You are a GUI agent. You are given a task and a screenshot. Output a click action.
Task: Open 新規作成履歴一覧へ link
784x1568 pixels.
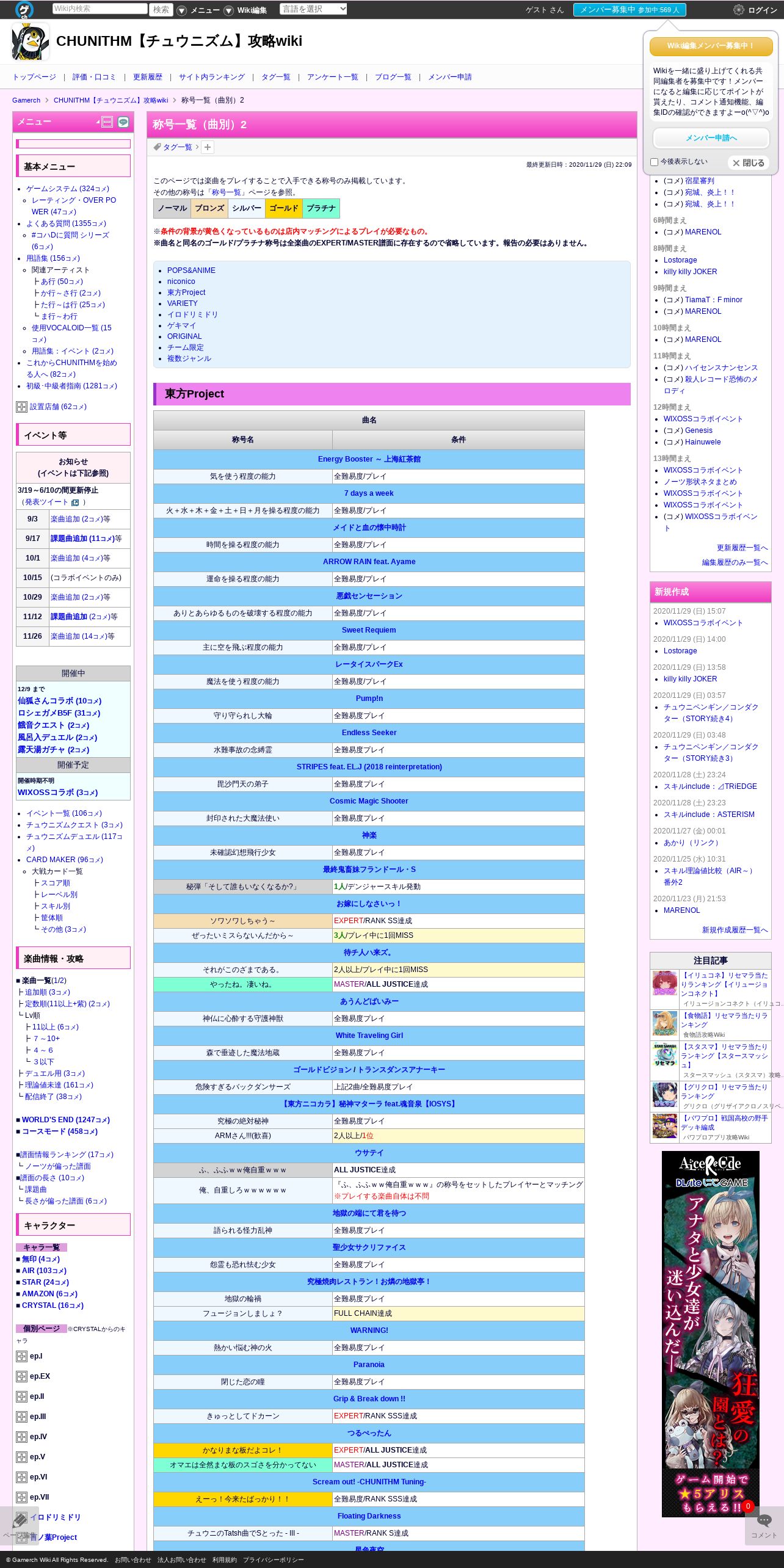735,930
